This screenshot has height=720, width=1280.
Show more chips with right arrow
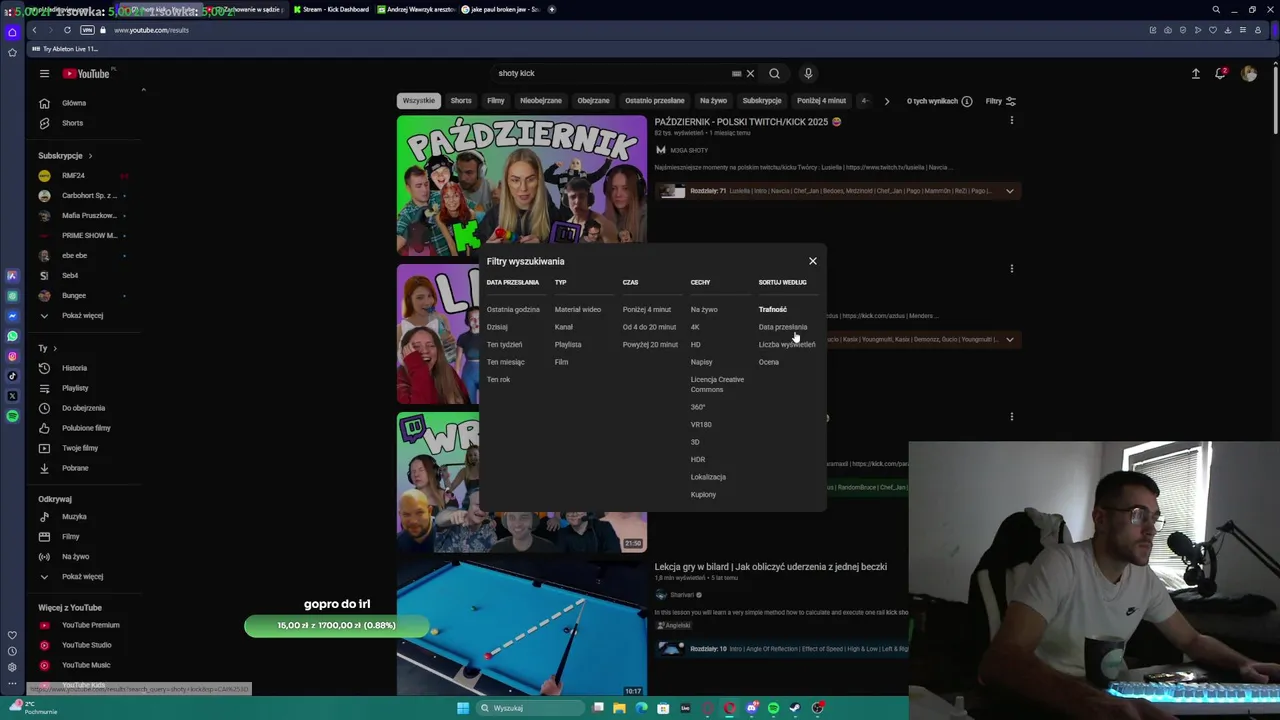(x=886, y=101)
